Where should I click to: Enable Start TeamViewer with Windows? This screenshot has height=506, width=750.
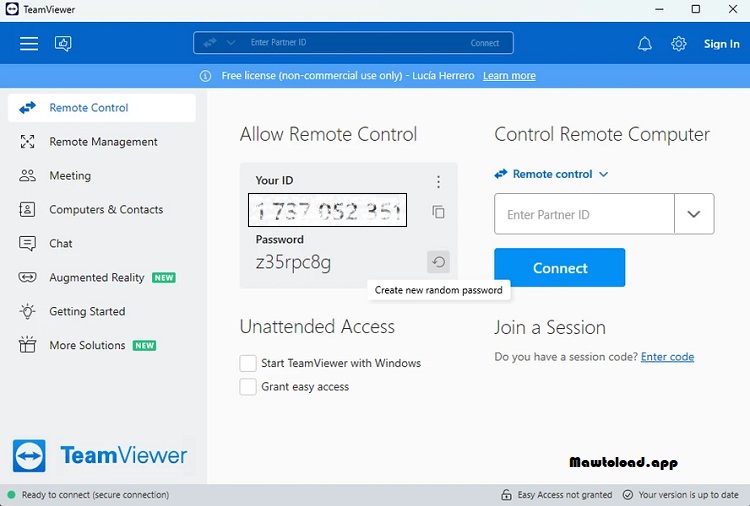pyautogui.click(x=248, y=363)
